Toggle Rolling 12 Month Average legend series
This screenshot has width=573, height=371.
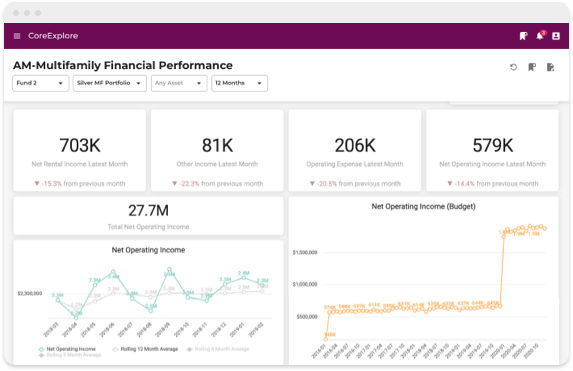click(145, 349)
